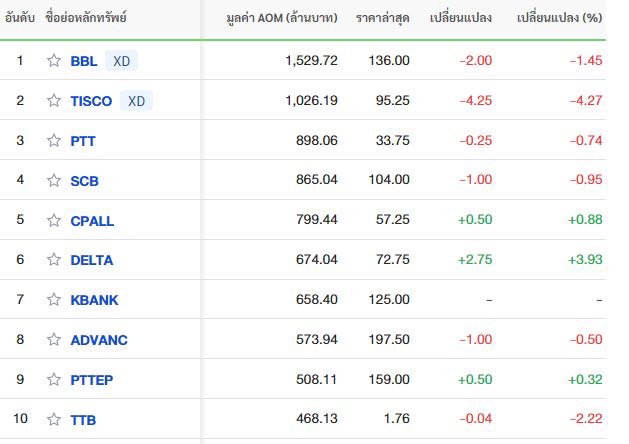This screenshot has height=444, width=629.
Task: Add SCB to favorites via star
Action: [54, 180]
